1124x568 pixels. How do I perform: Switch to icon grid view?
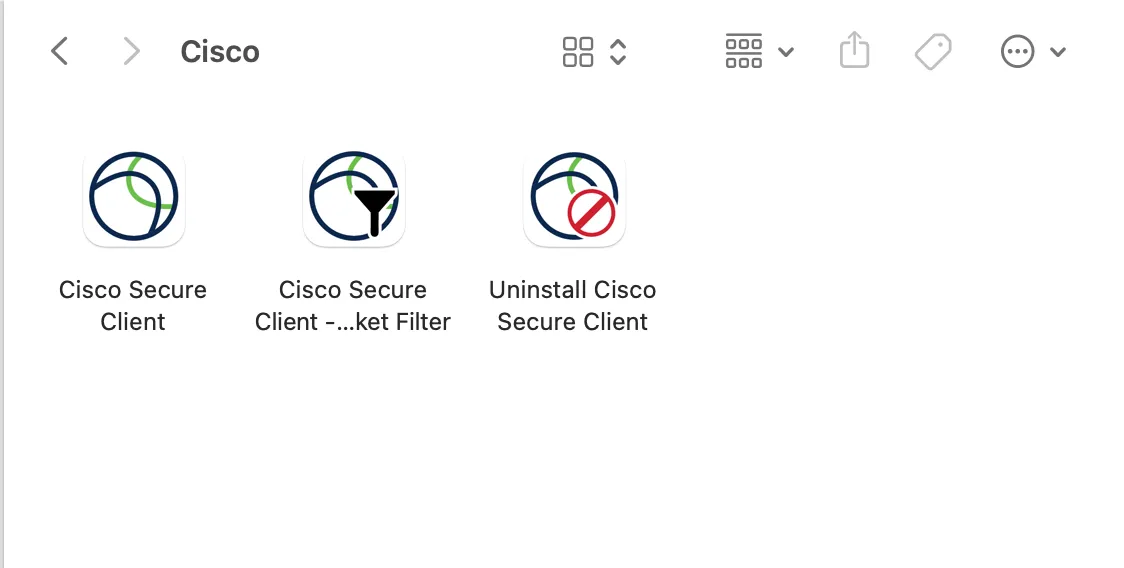(x=578, y=52)
